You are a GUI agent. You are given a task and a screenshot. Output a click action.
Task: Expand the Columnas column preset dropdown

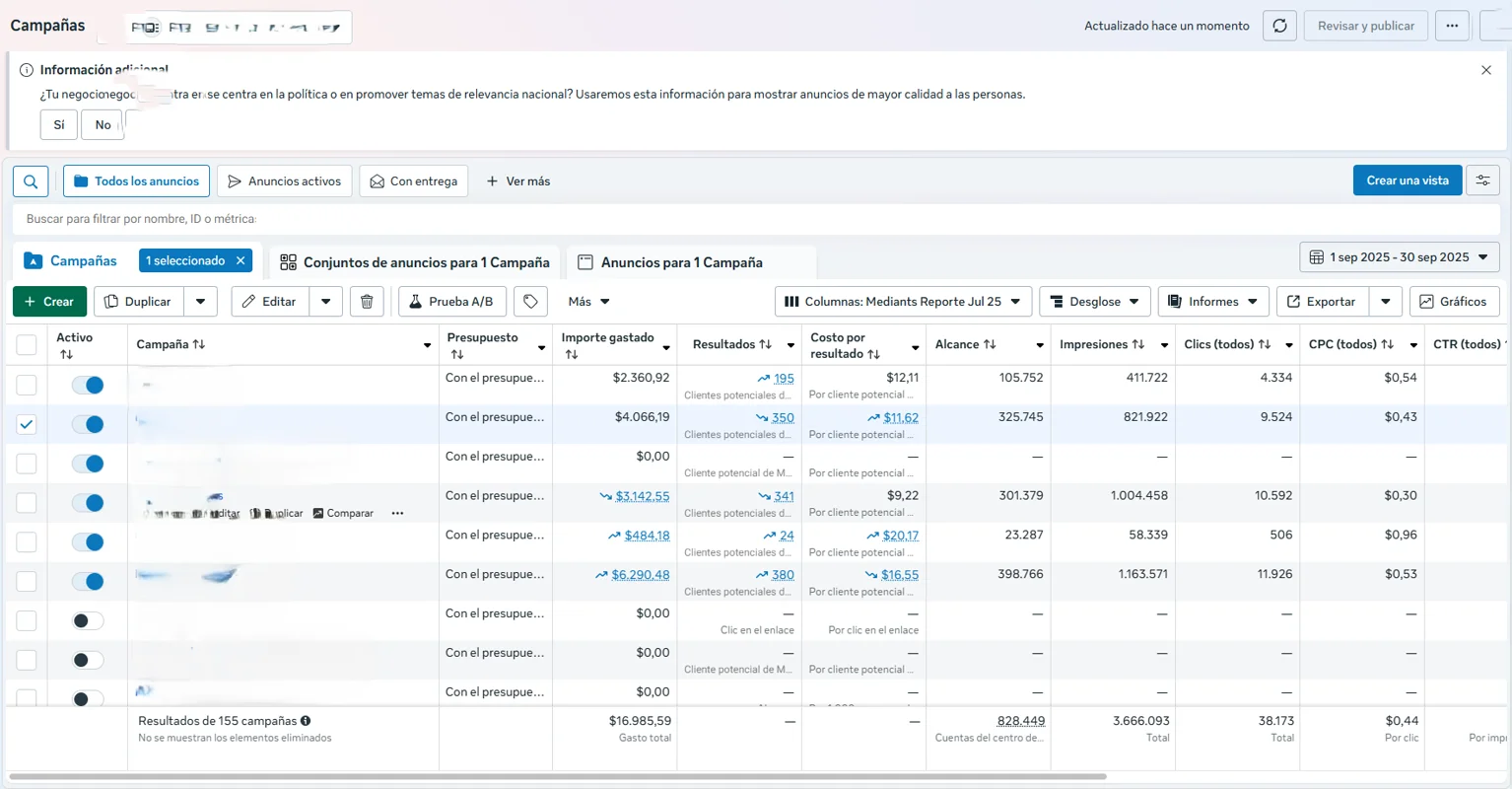point(903,302)
